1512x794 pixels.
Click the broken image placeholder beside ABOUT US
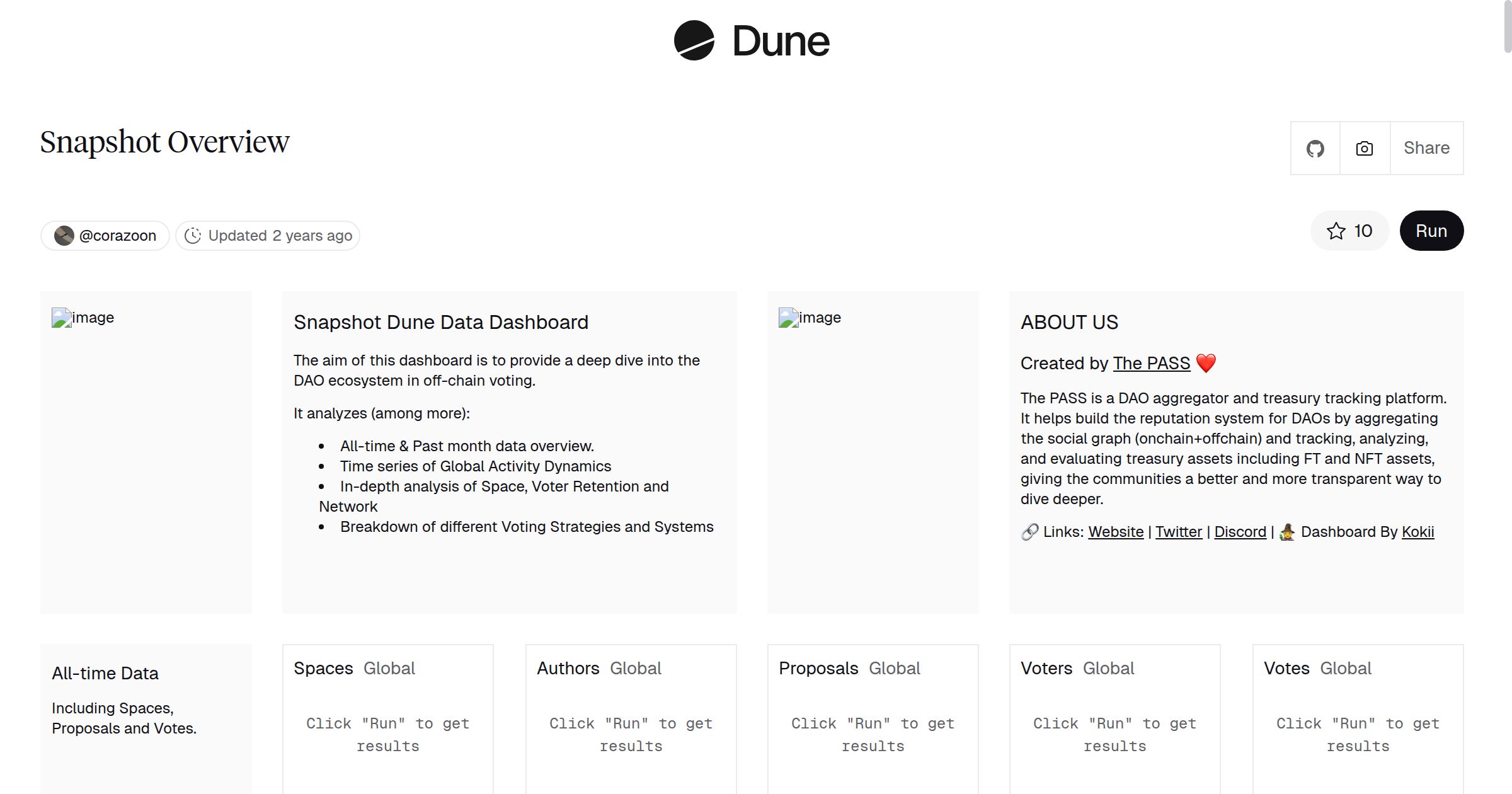pyautogui.click(x=809, y=317)
